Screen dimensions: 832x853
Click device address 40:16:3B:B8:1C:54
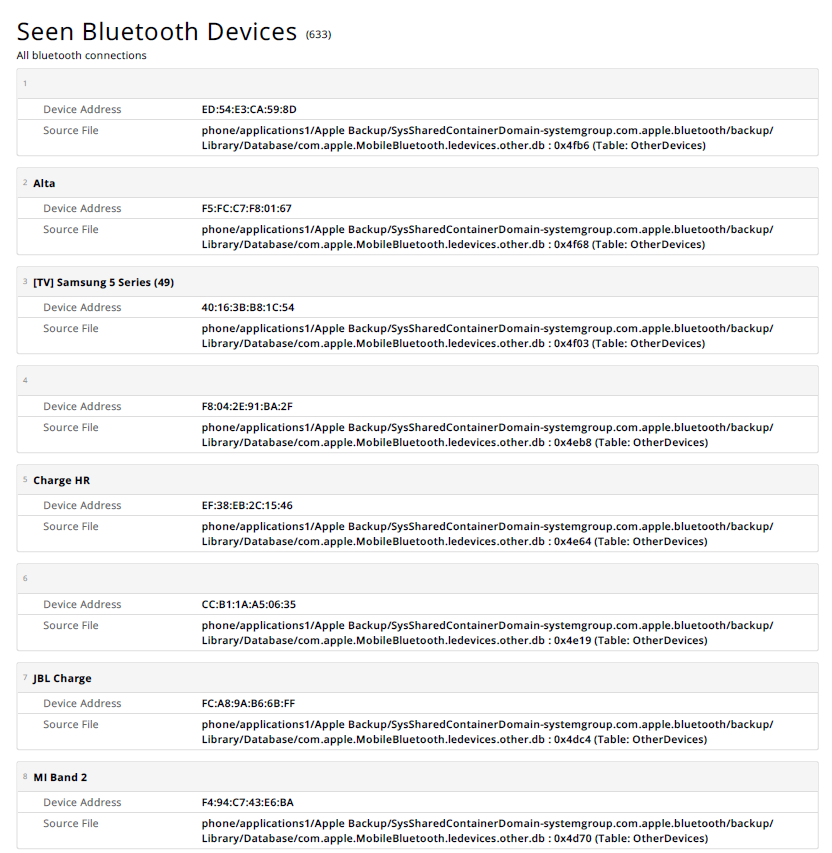pyautogui.click(x=248, y=307)
